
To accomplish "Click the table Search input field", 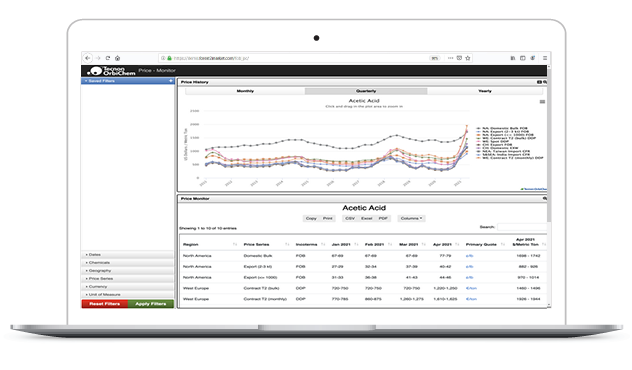I will [x=522, y=227].
